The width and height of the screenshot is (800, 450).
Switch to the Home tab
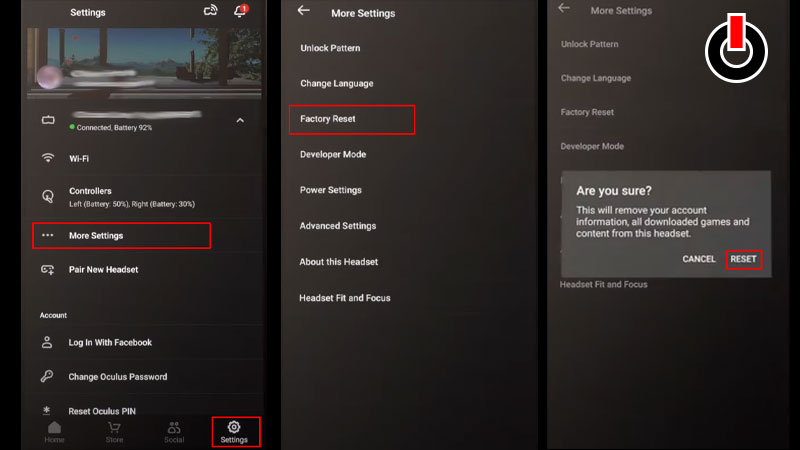click(x=54, y=432)
